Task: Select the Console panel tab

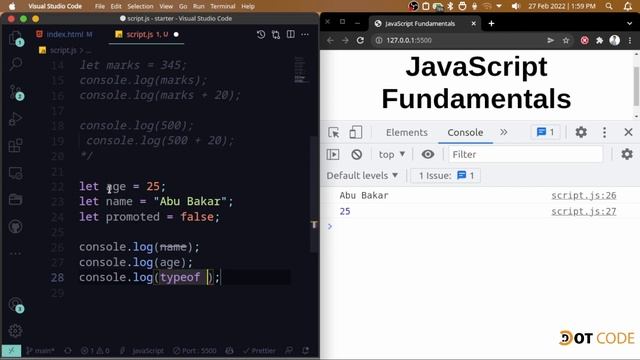Action: point(465,132)
